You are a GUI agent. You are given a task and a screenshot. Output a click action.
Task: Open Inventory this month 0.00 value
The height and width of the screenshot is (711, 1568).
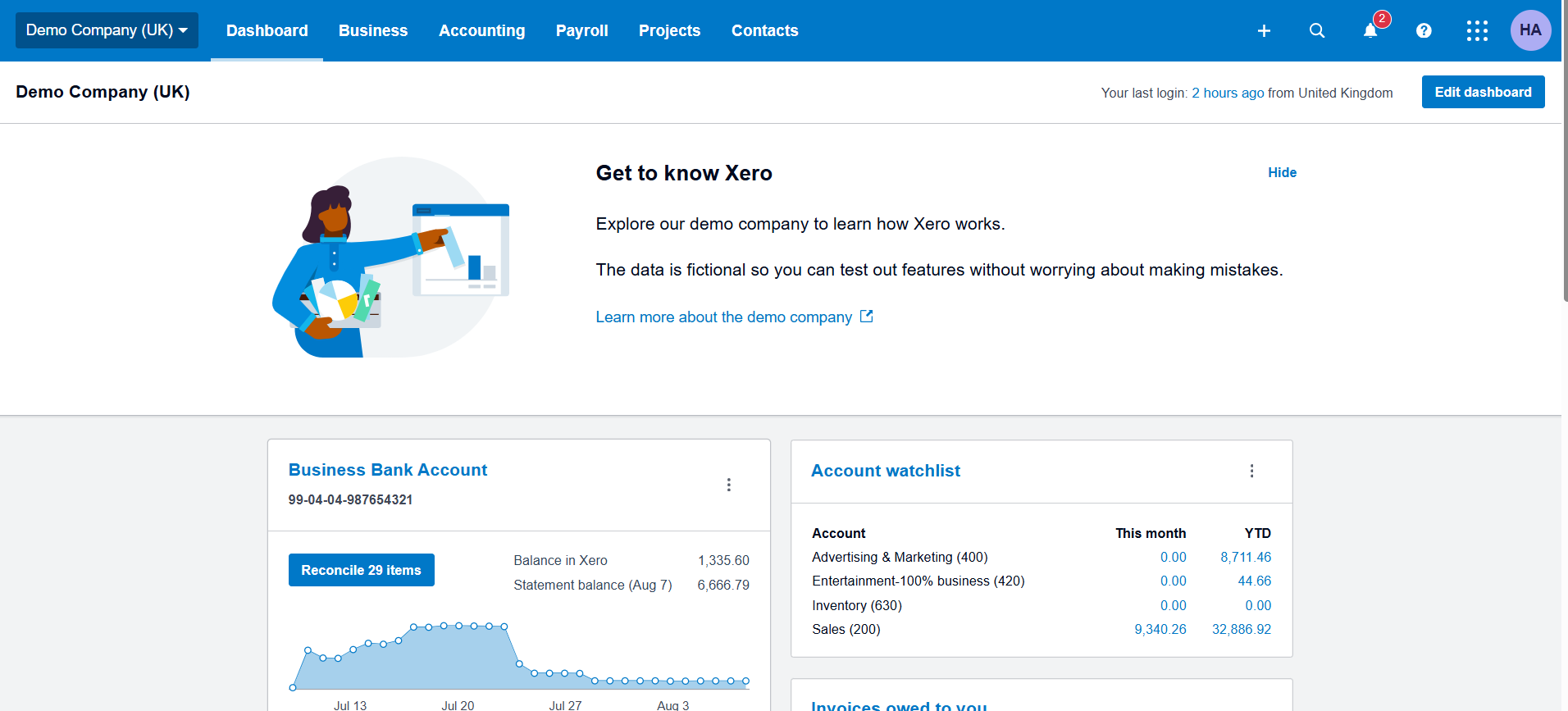(1174, 605)
